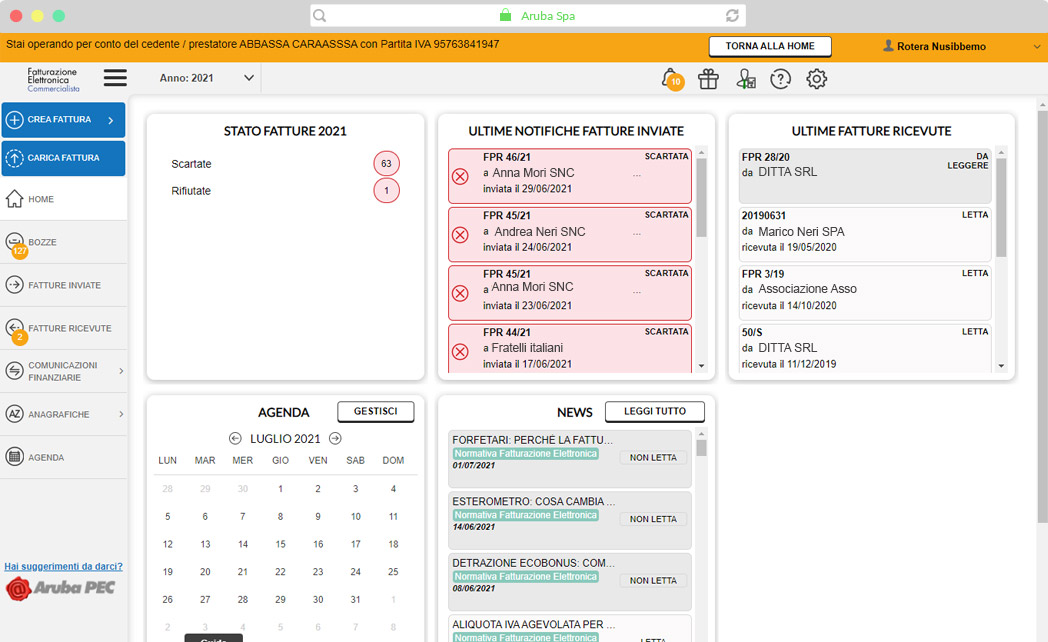Go to previous month in Agenda
Viewport: 1048px width, 642px height.
pyautogui.click(x=235, y=438)
